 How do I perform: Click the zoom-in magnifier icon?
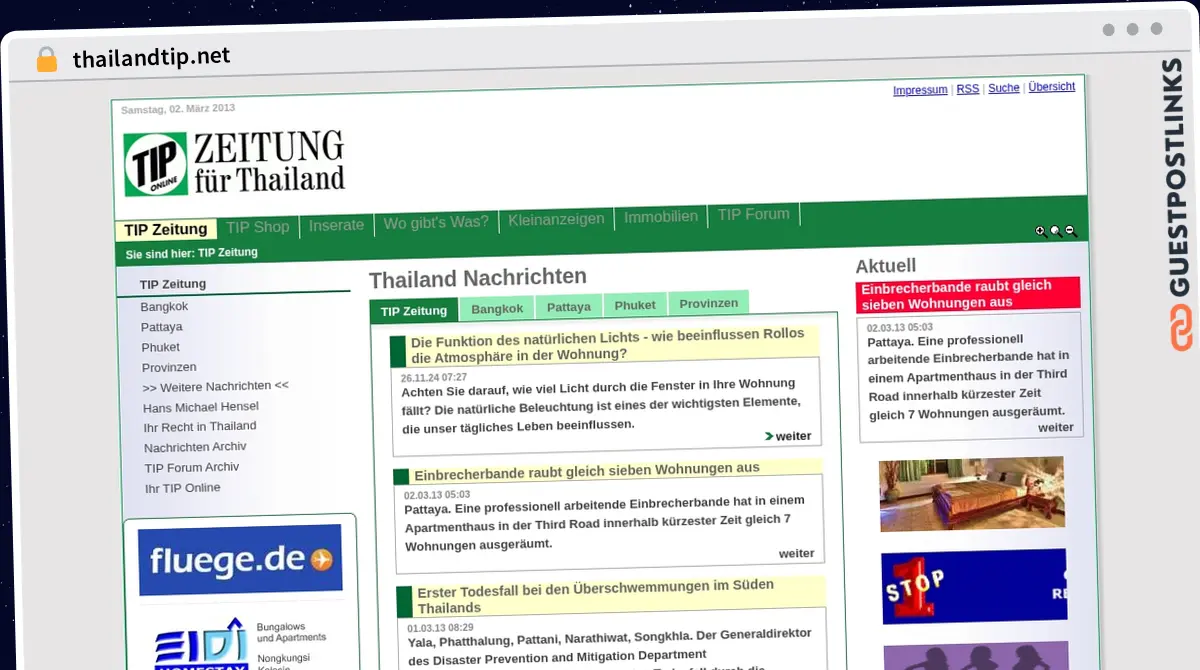(1040, 230)
